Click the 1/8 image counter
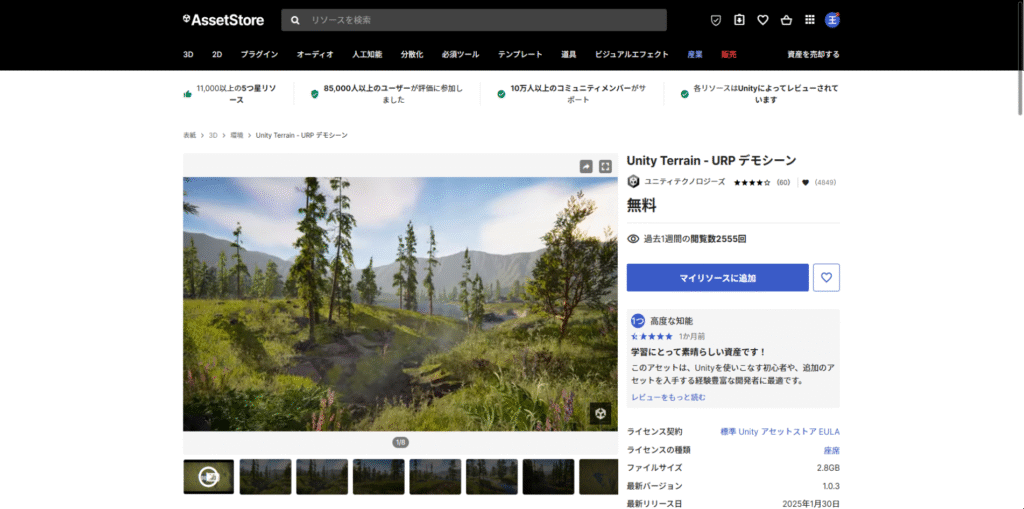The height and width of the screenshot is (509, 1024). pyautogui.click(x=400, y=442)
